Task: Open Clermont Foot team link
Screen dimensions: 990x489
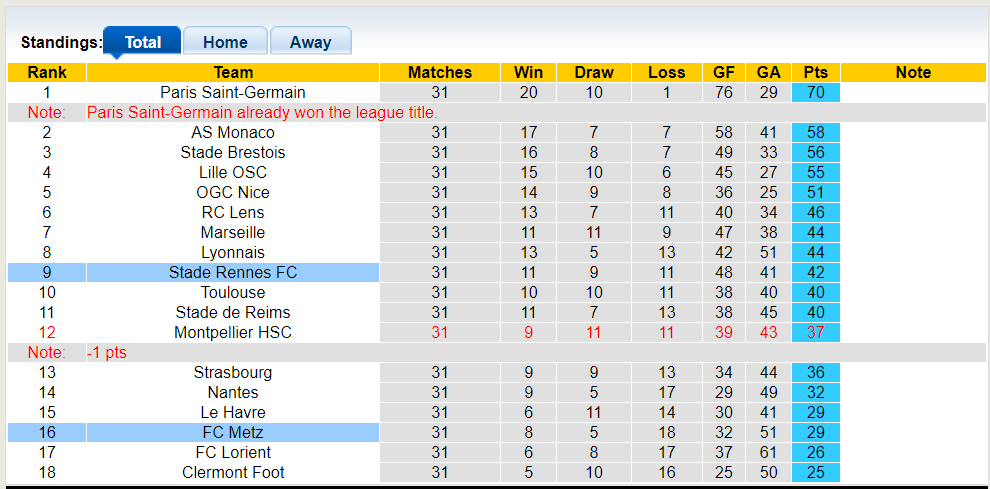Action: (x=233, y=472)
